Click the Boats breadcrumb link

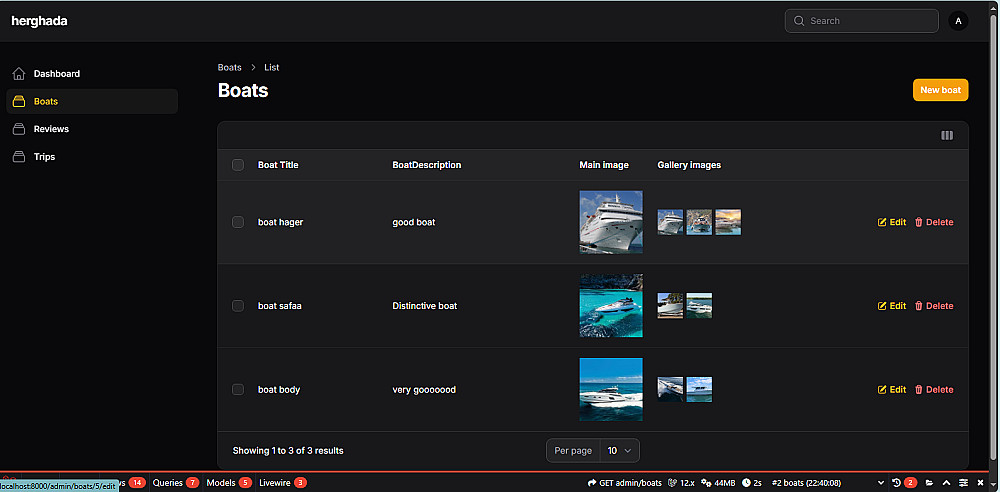point(230,68)
